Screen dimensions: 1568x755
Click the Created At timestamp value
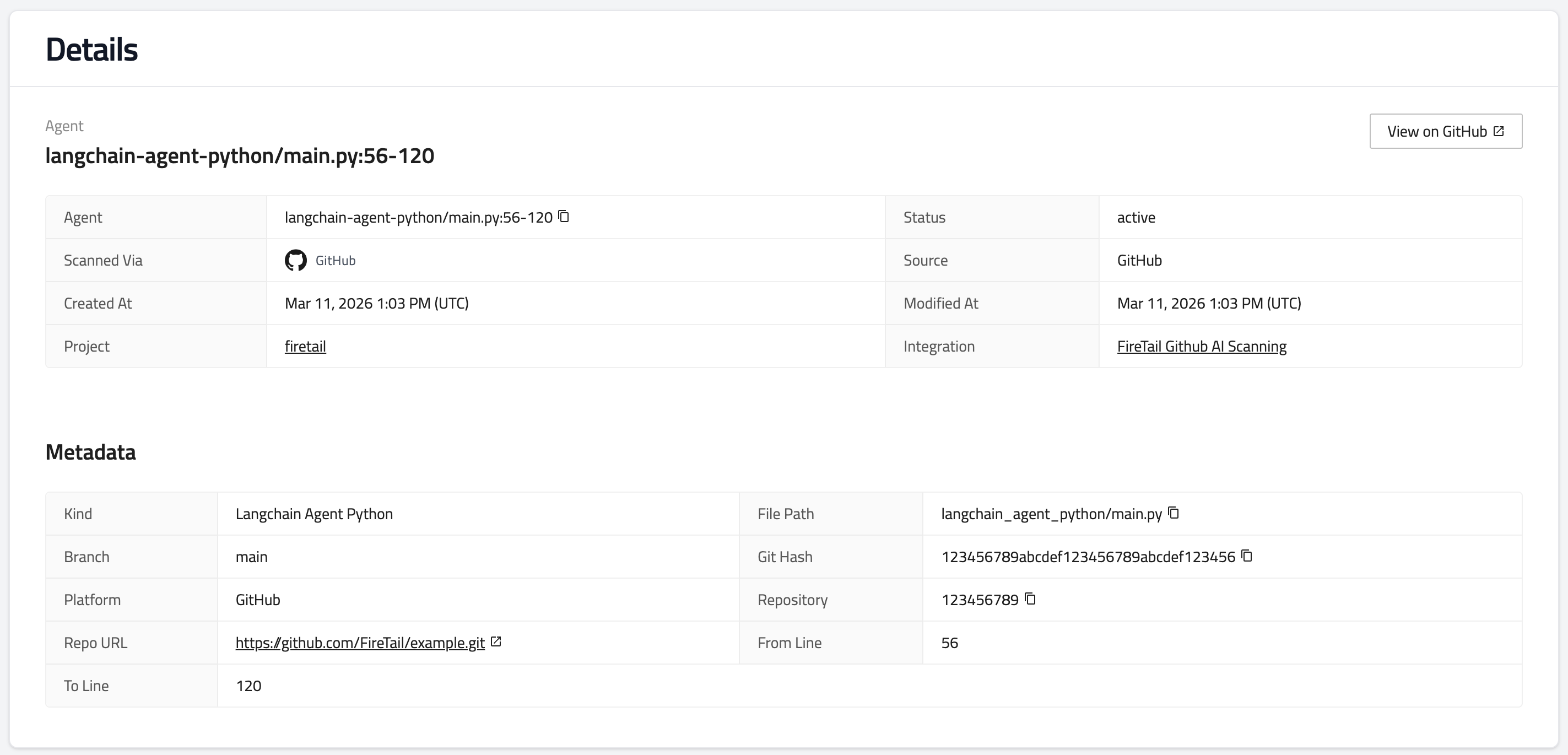(x=376, y=303)
